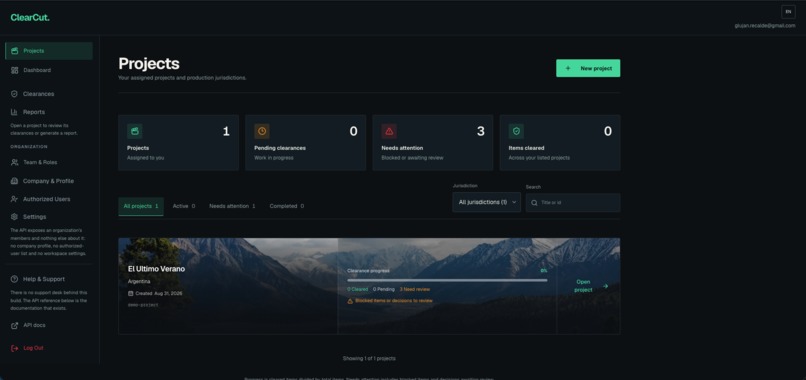The width and height of the screenshot is (806, 380).
Task: Click the plus icon on New project
Action: point(568,68)
